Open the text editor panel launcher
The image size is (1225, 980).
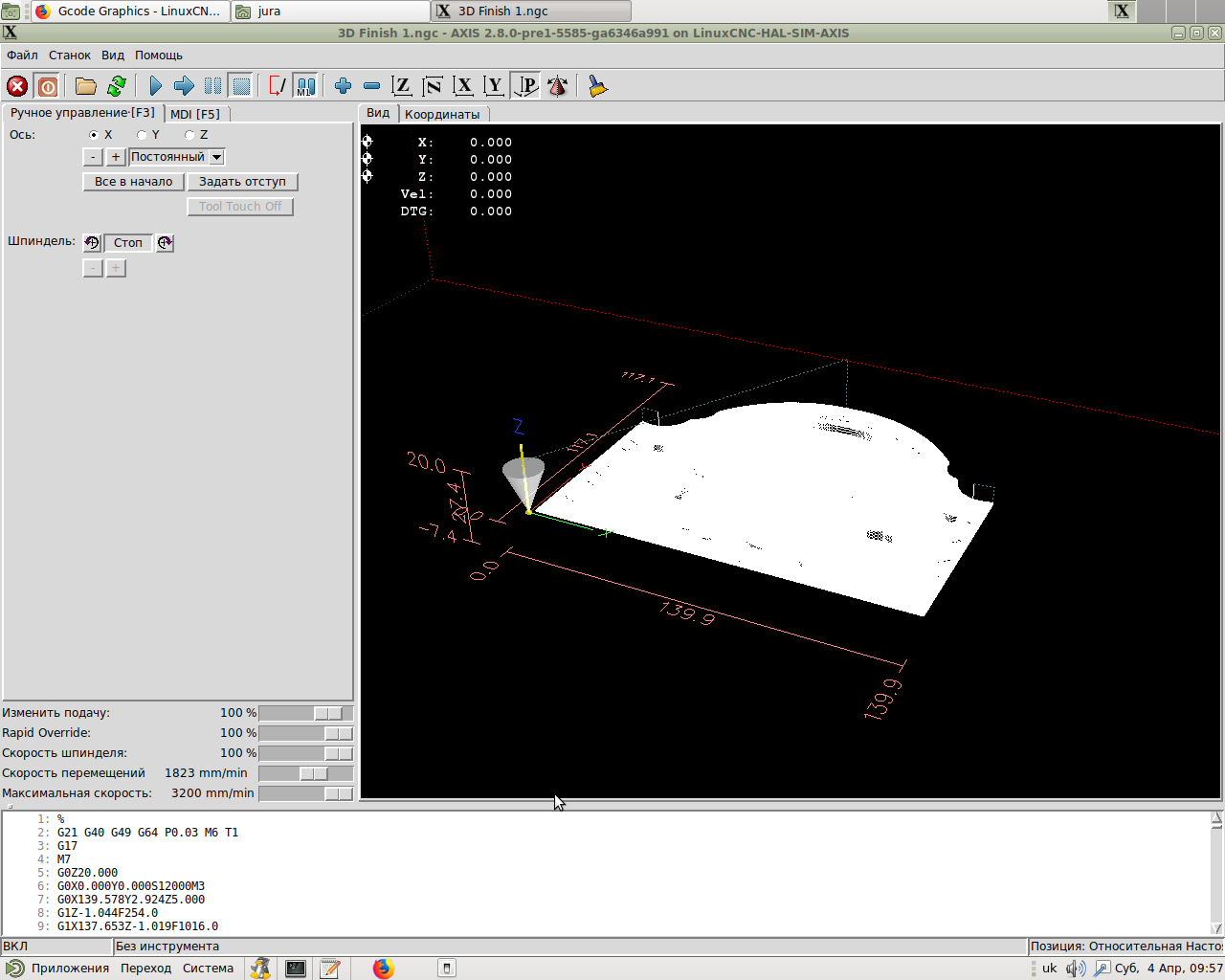click(330, 969)
